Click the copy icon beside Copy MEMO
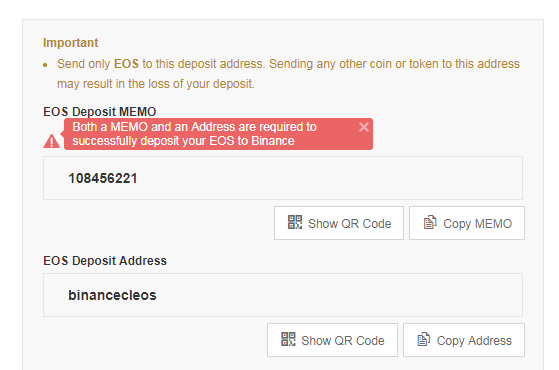The width and height of the screenshot is (559, 370). (430, 222)
